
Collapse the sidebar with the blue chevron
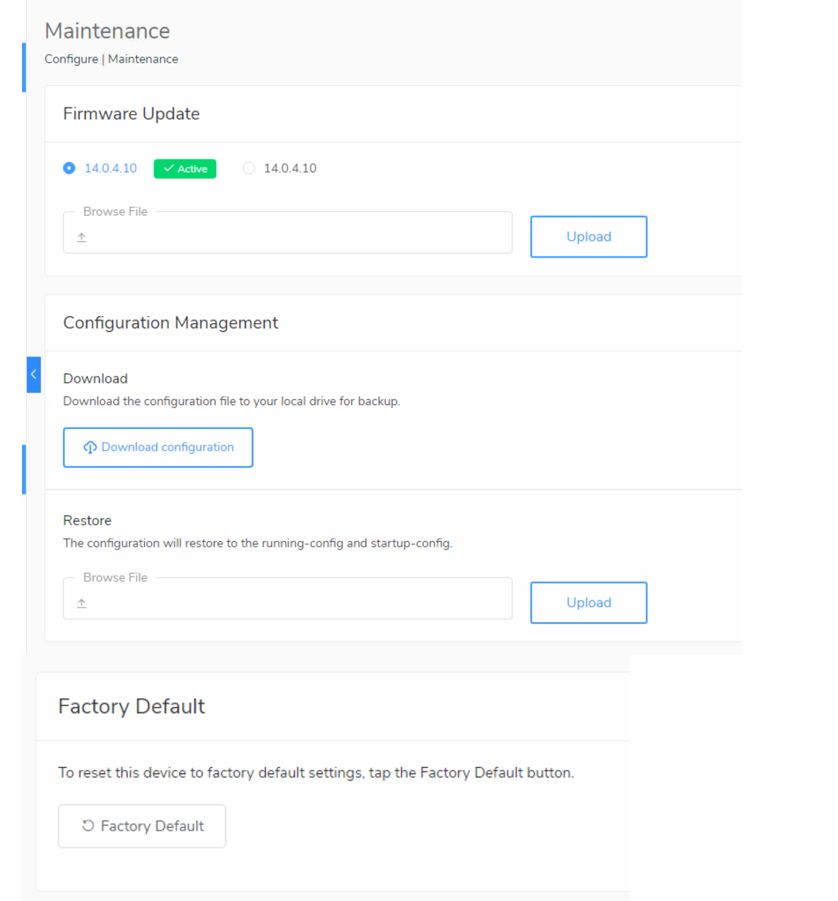[x=33, y=375]
